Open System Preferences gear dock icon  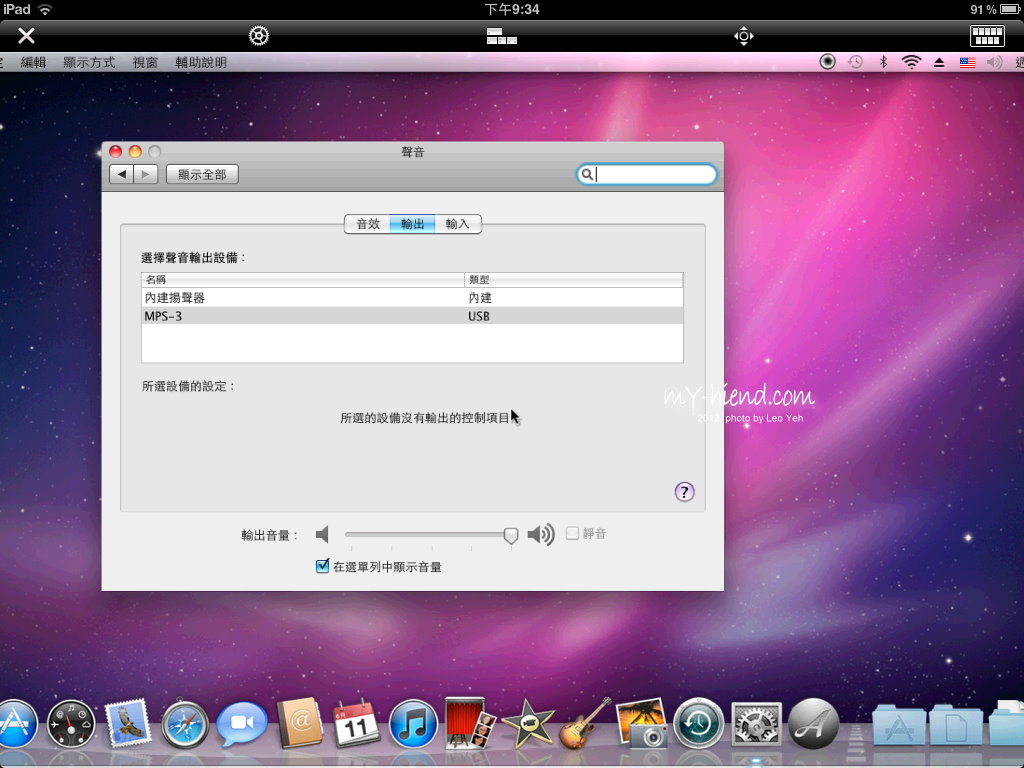(756, 724)
